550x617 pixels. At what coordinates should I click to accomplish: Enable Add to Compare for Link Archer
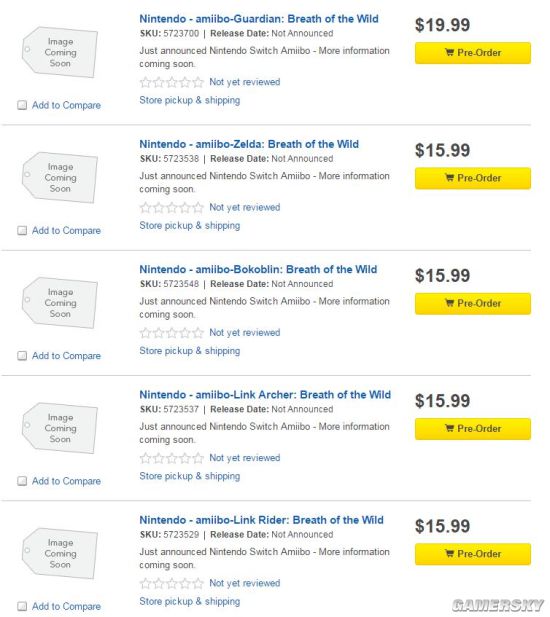coord(22,481)
